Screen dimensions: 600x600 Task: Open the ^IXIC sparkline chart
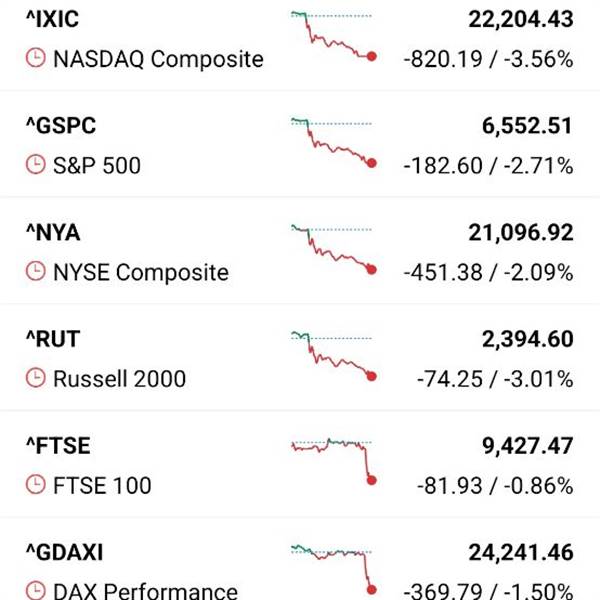pyautogui.click(x=333, y=36)
